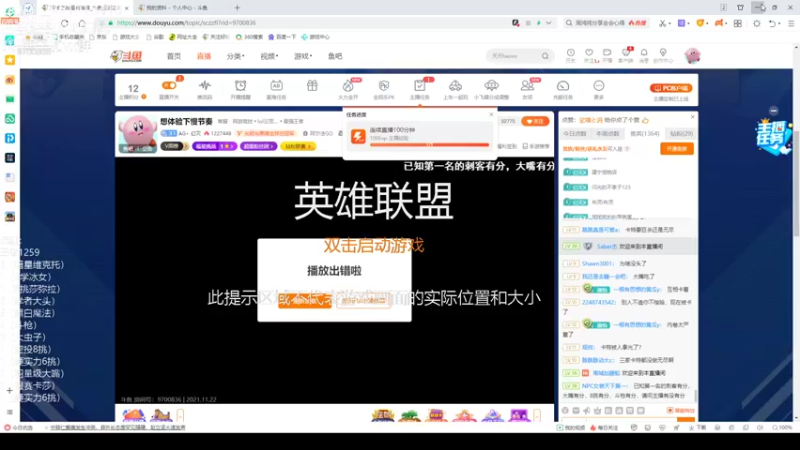800x450 pixels.
Task: Open the 直播 nav item
Action: [x=204, y=56]
